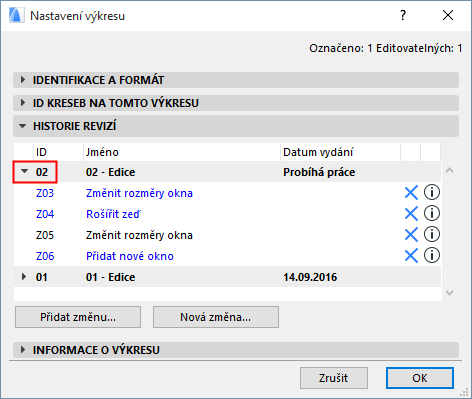Open info icon for change Z05
Viewport: 472px width, 399px height.
432,234
